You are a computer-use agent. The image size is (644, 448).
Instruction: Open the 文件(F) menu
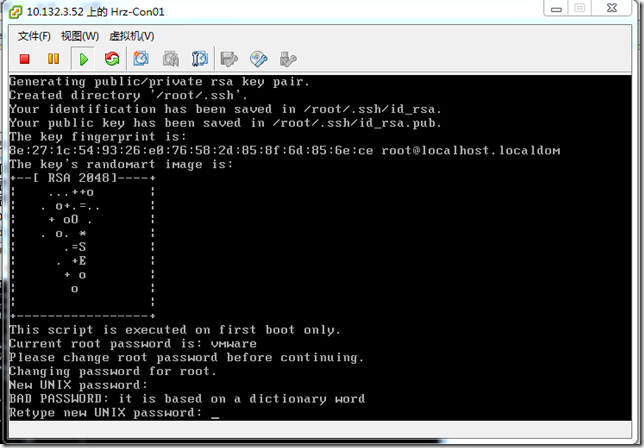coord(34,36)
